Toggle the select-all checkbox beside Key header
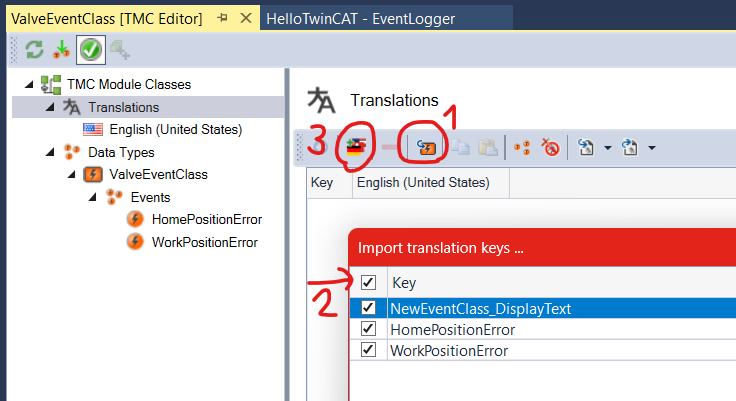 tap(369, 283)
